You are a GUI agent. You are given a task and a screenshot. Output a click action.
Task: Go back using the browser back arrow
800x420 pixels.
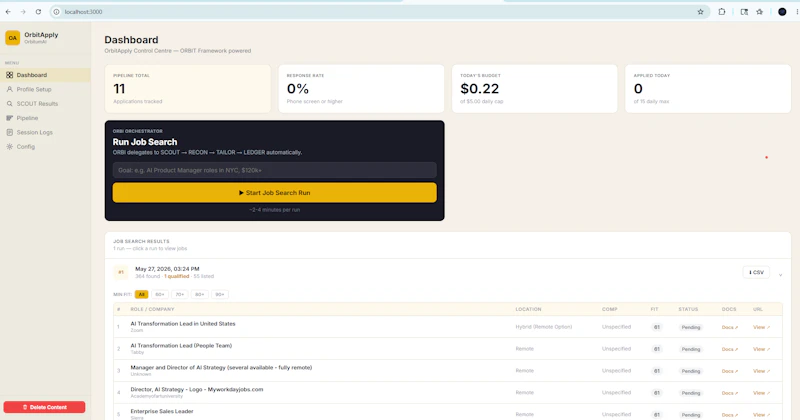point(8,12)
